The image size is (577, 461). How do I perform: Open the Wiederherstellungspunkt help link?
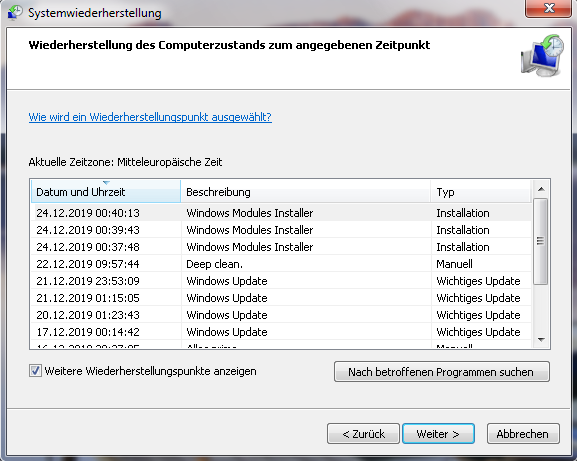tap(150, 117)
